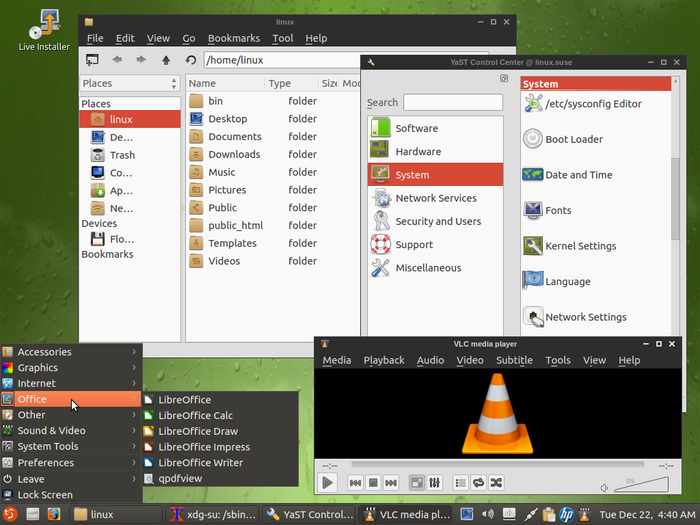Image resolution: width=700 pixels, height=525 pixels.
Task: Open the Places side pane dropdown
Action: 130,84
